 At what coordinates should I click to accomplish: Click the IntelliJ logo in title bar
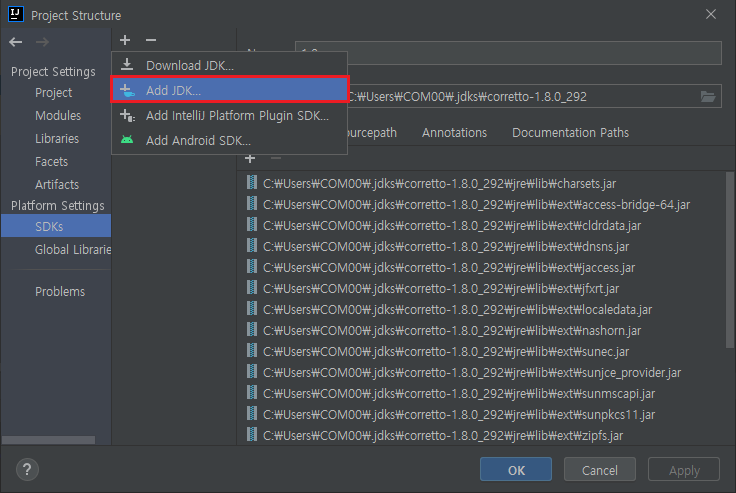pos(15,14)
